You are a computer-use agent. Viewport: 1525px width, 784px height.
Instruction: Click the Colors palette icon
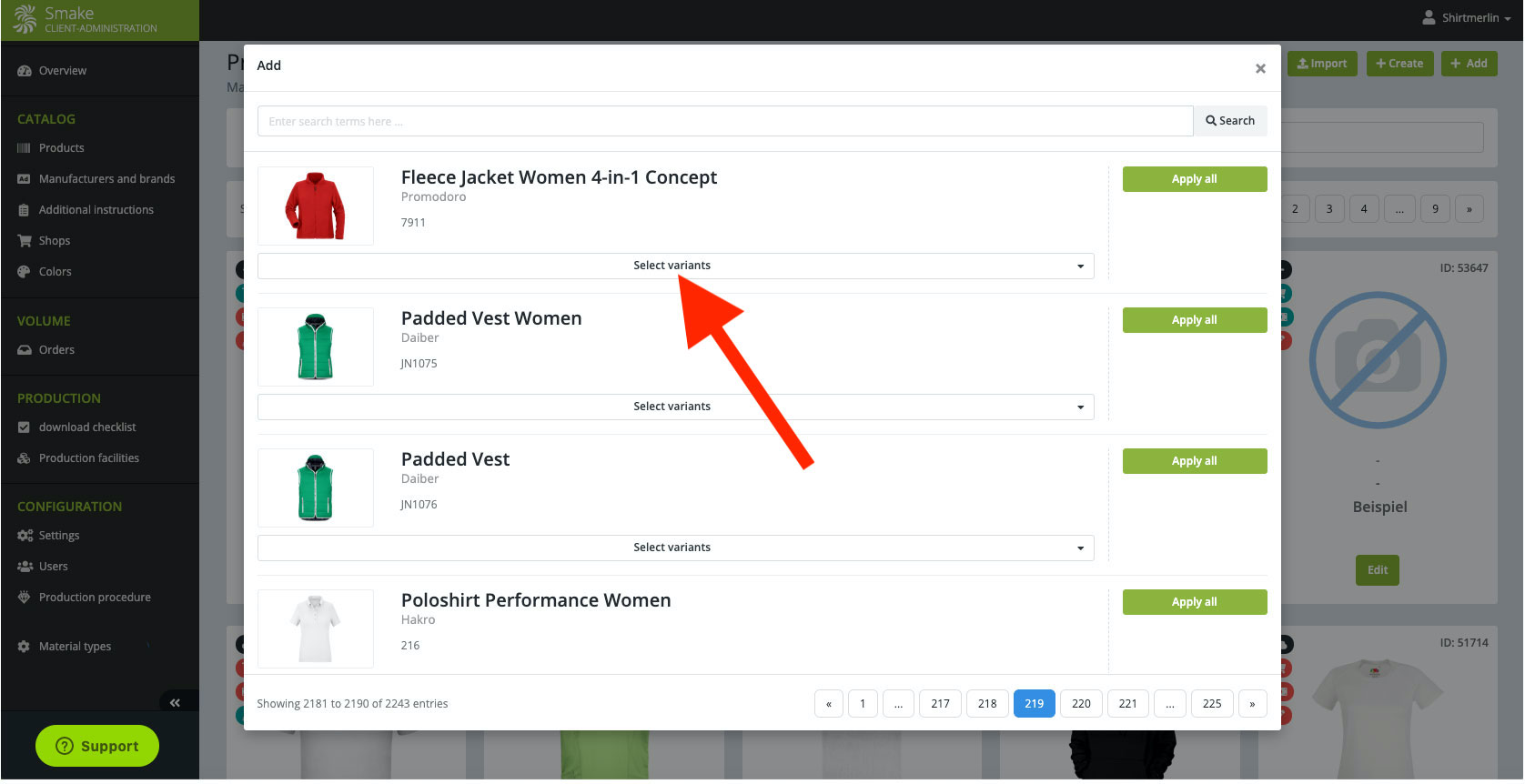[x=25, y=272]
